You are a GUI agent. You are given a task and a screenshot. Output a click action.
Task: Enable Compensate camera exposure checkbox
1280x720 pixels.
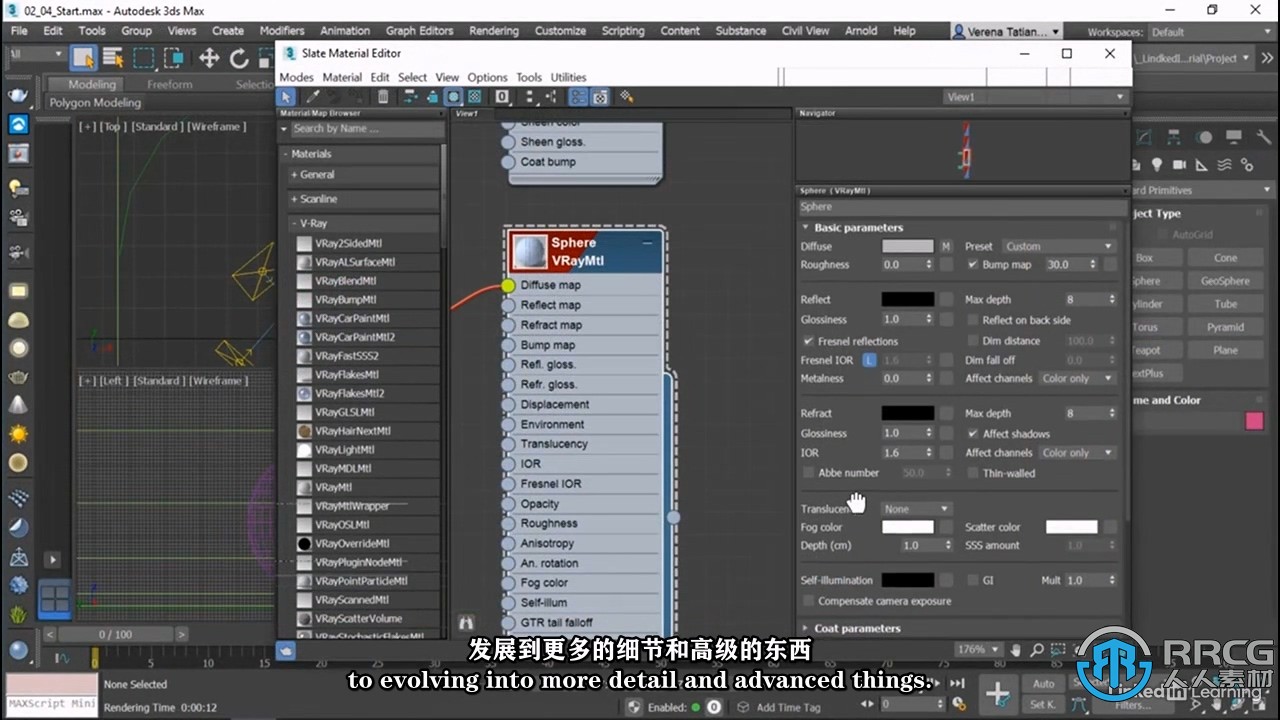(808, 601)
